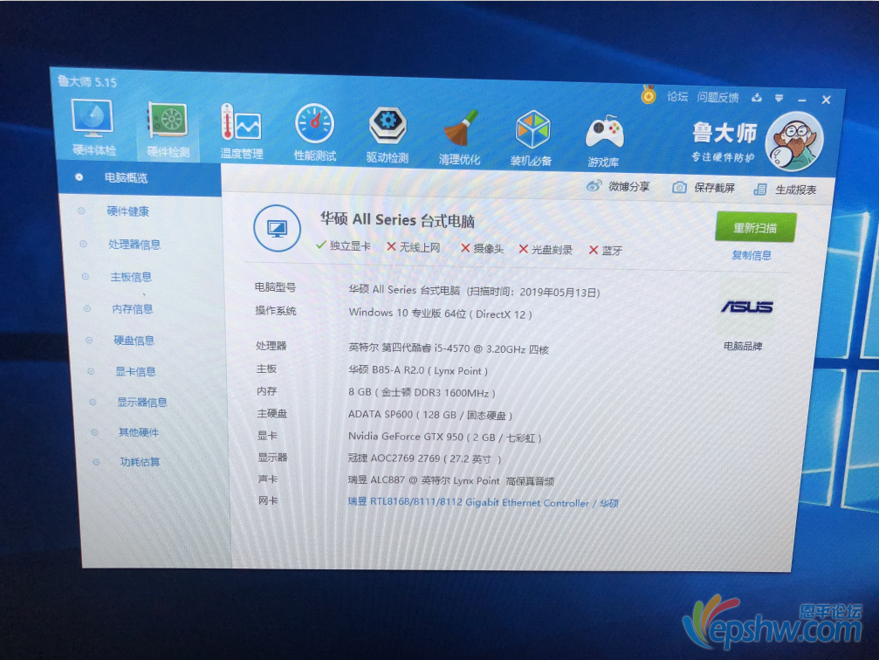Click the 无线上网 status label

[x=414, y=247]
